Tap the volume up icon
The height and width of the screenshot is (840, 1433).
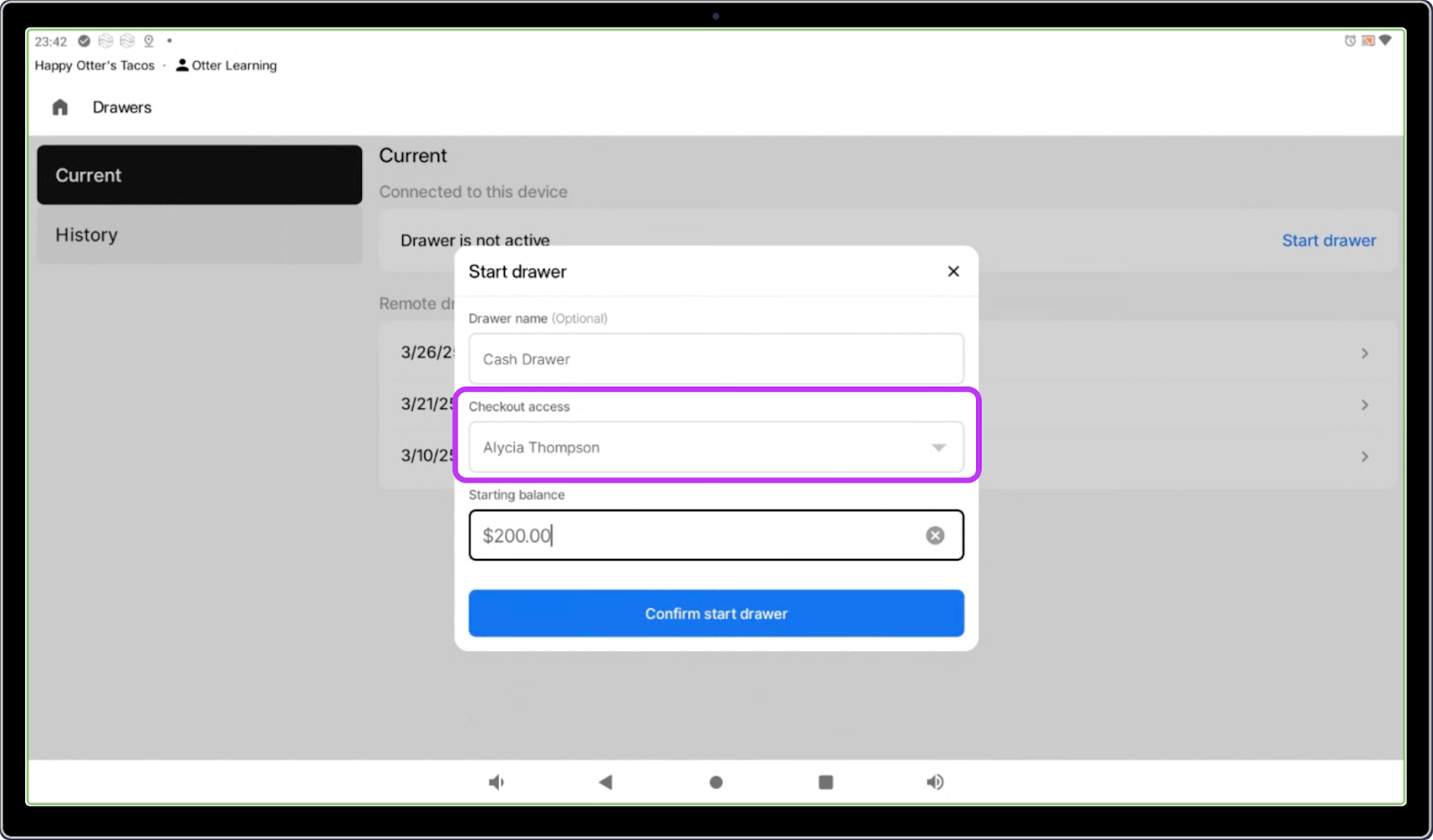[935, 783]
